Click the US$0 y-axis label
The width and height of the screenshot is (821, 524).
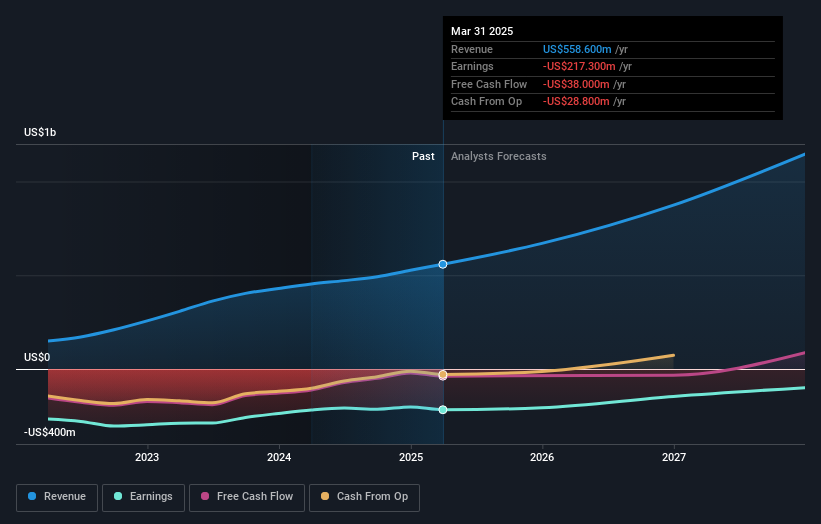(37, 357)
